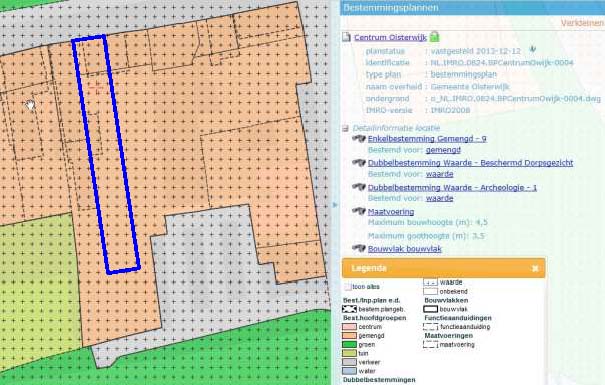Viewport: 605px width, 385px height.
Task: Click the gemengd orange color swatch in legend
Action: pos(349,336)
